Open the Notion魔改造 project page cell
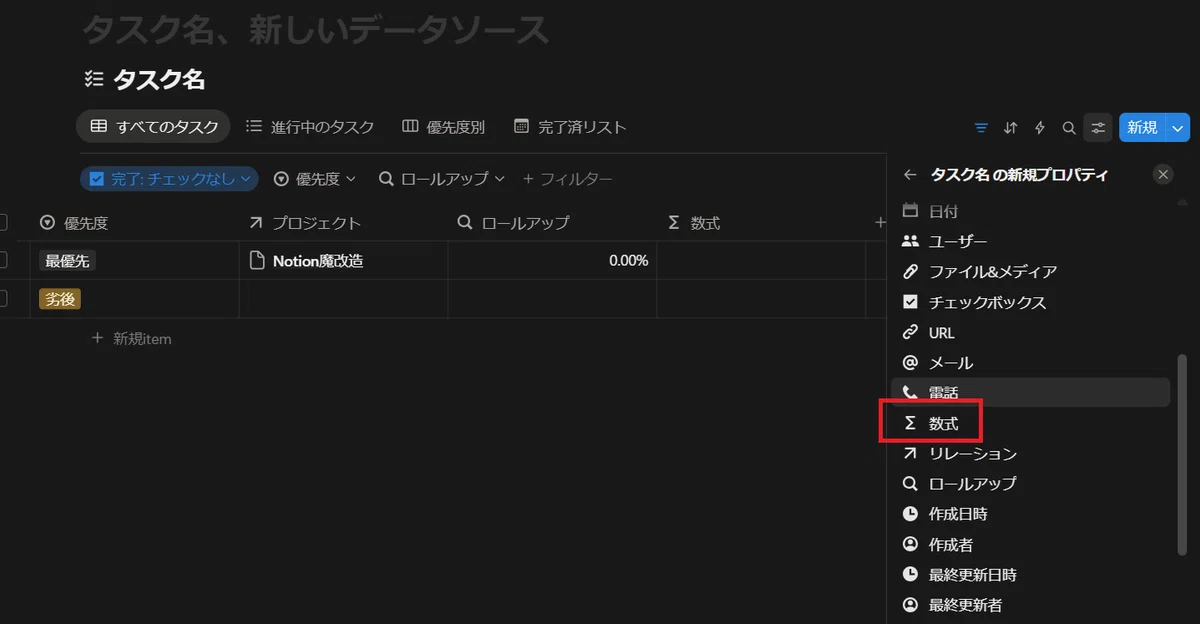Screen dimensions: 1200x624 point(343,260)
